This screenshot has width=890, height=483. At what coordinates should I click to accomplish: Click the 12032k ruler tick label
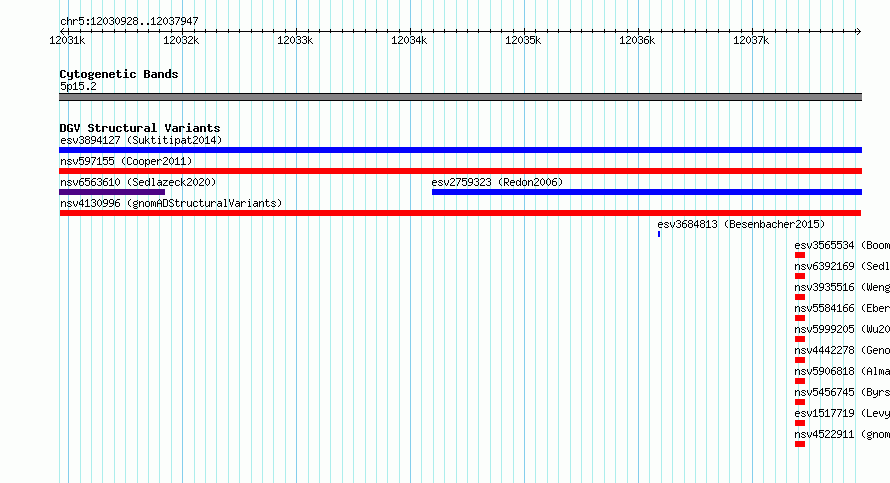(181, 40)
